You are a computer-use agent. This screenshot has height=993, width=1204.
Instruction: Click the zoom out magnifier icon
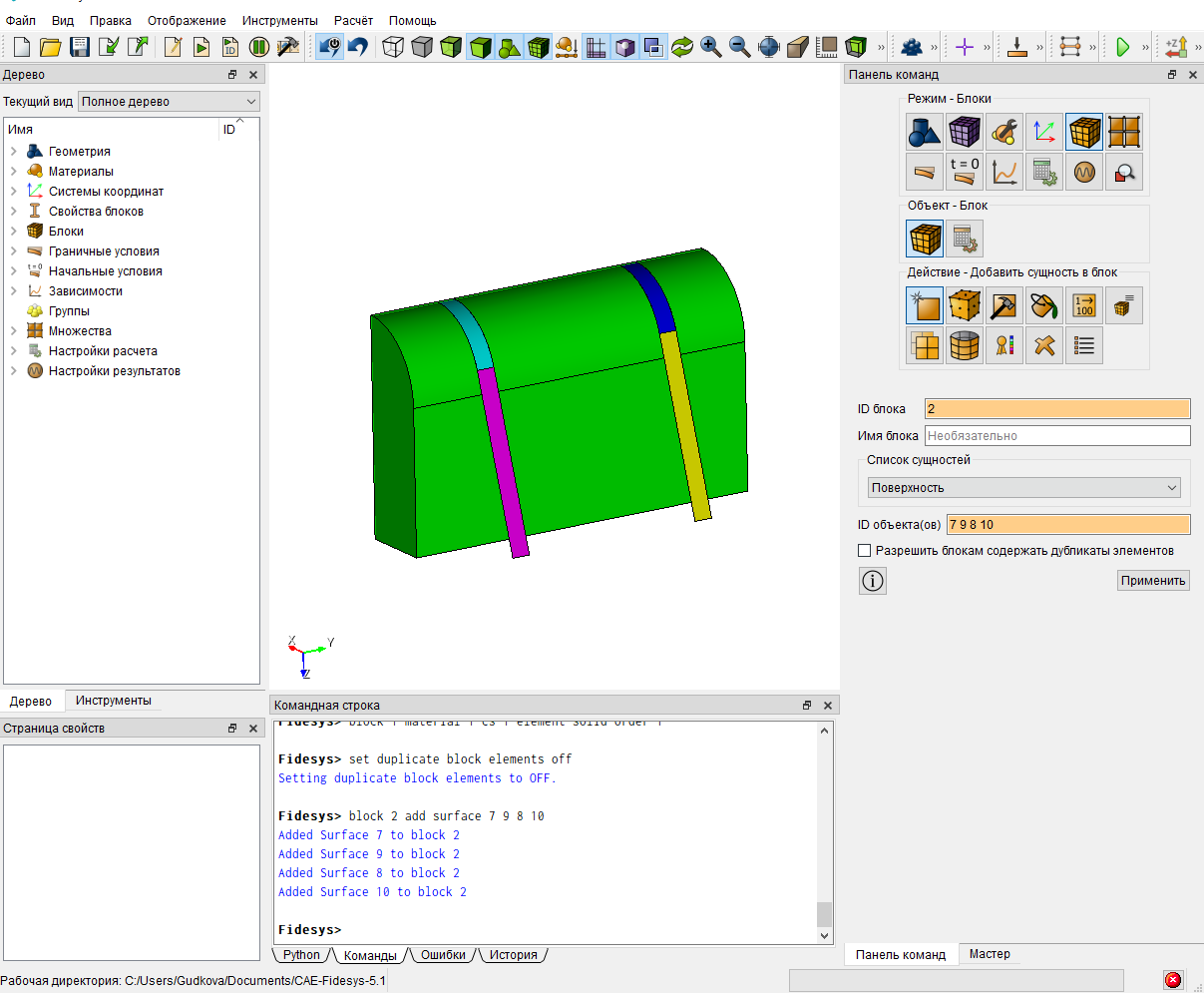(740, 47)
